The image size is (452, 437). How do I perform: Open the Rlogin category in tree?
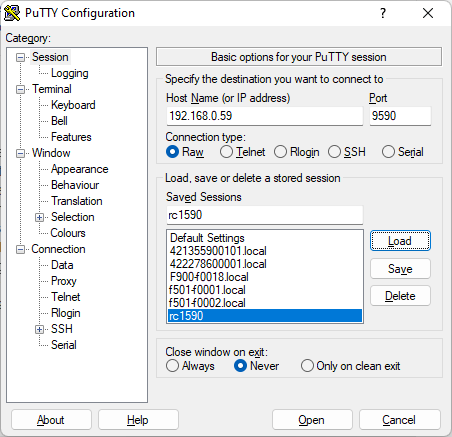point(66,313)
